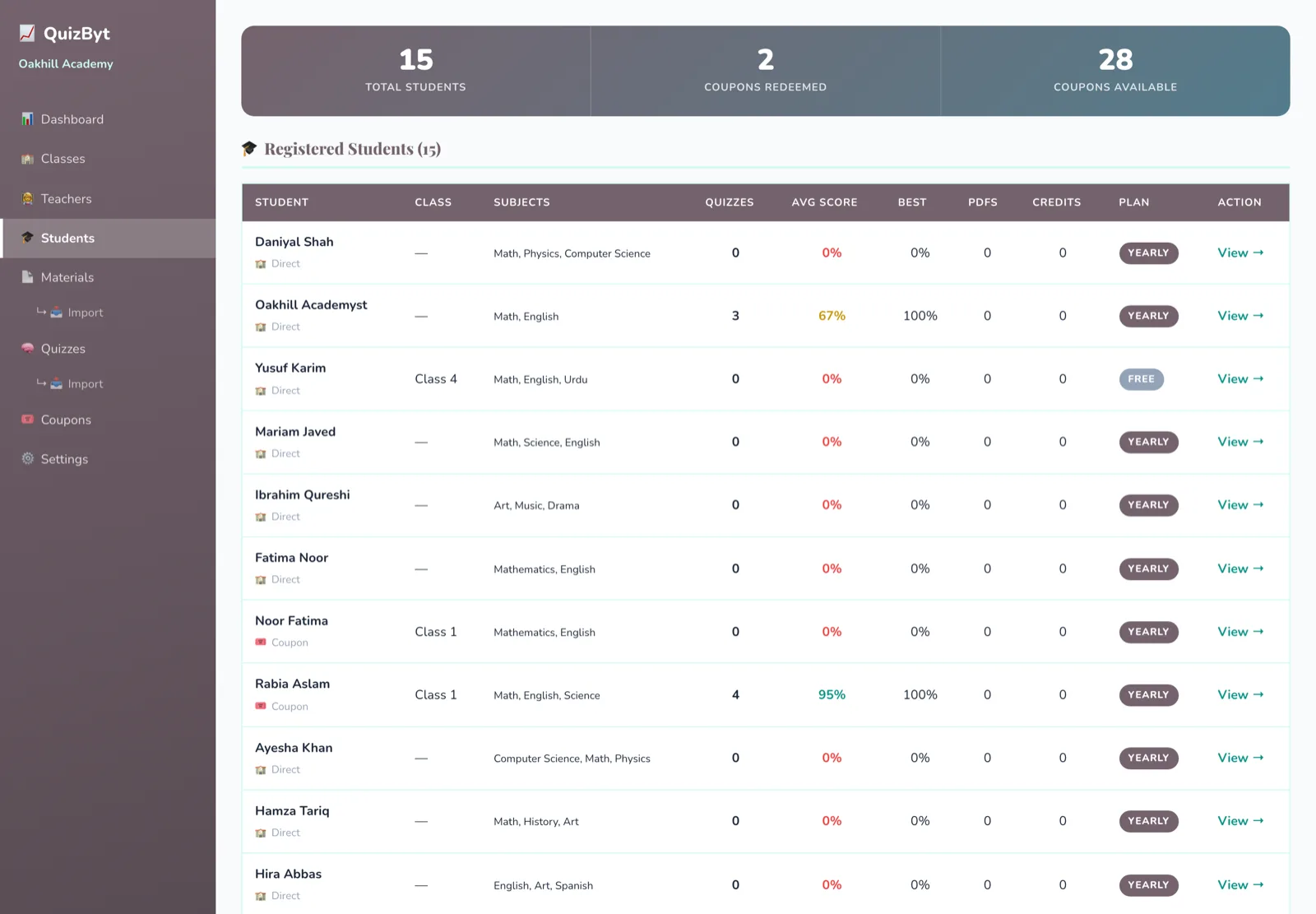Screen dimensions: 1316x914
Task: Click the student name Hamza Tariq
Action: [x=292, y=811]
